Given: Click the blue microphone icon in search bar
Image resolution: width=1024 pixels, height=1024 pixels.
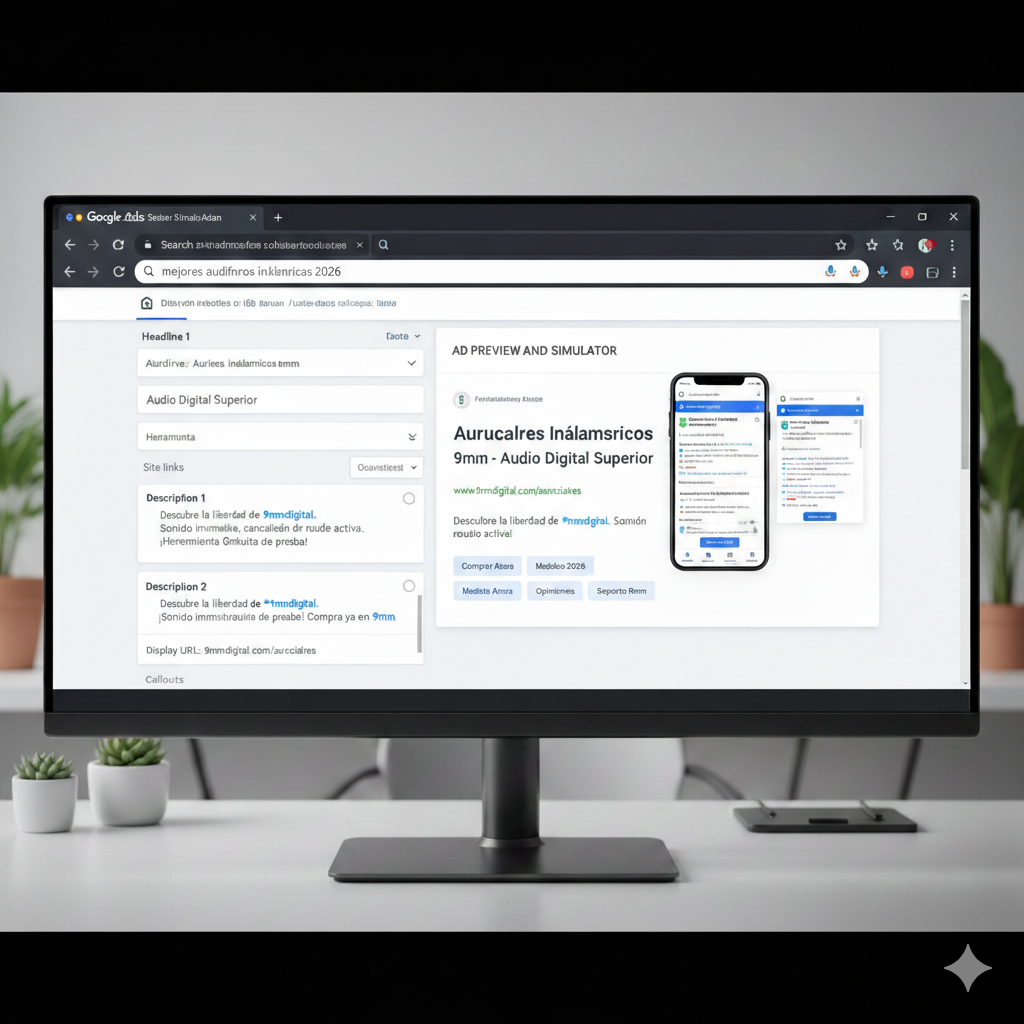Looking at the screenshot, I should coord(830,271).
